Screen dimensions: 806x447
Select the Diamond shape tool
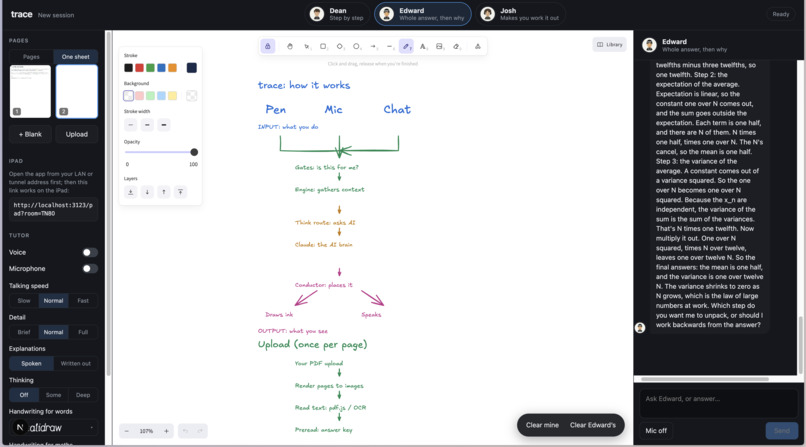coord(340,46)
